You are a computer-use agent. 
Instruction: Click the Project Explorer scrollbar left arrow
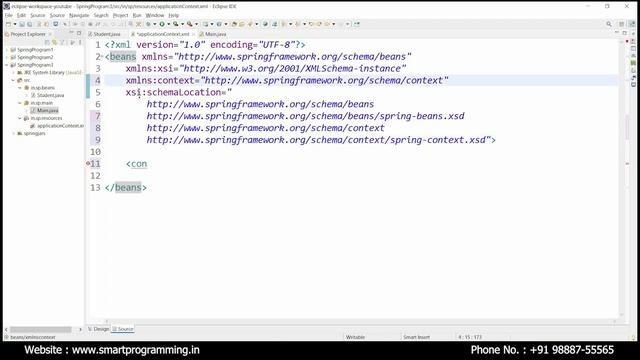coord(6,329)
